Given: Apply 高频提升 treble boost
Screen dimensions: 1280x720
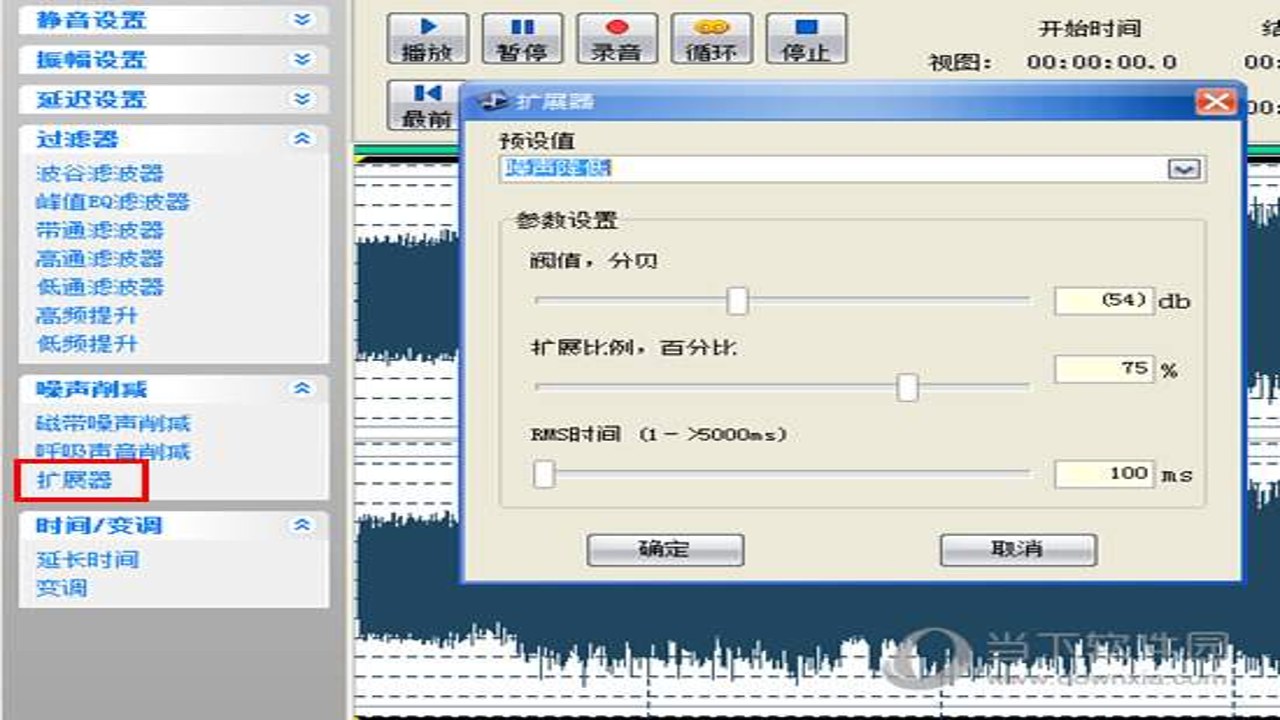Looking at the screenshot, I should pyautogui.click(x=87, y=315).
